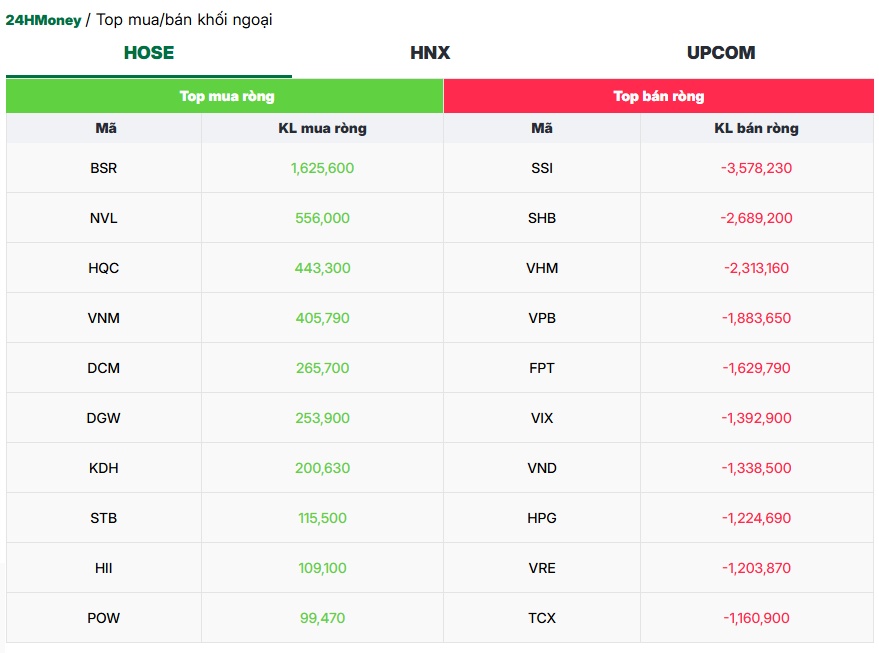Click the "Top bán ròng" red header
The image size is (879, 653).
(659, 96)
